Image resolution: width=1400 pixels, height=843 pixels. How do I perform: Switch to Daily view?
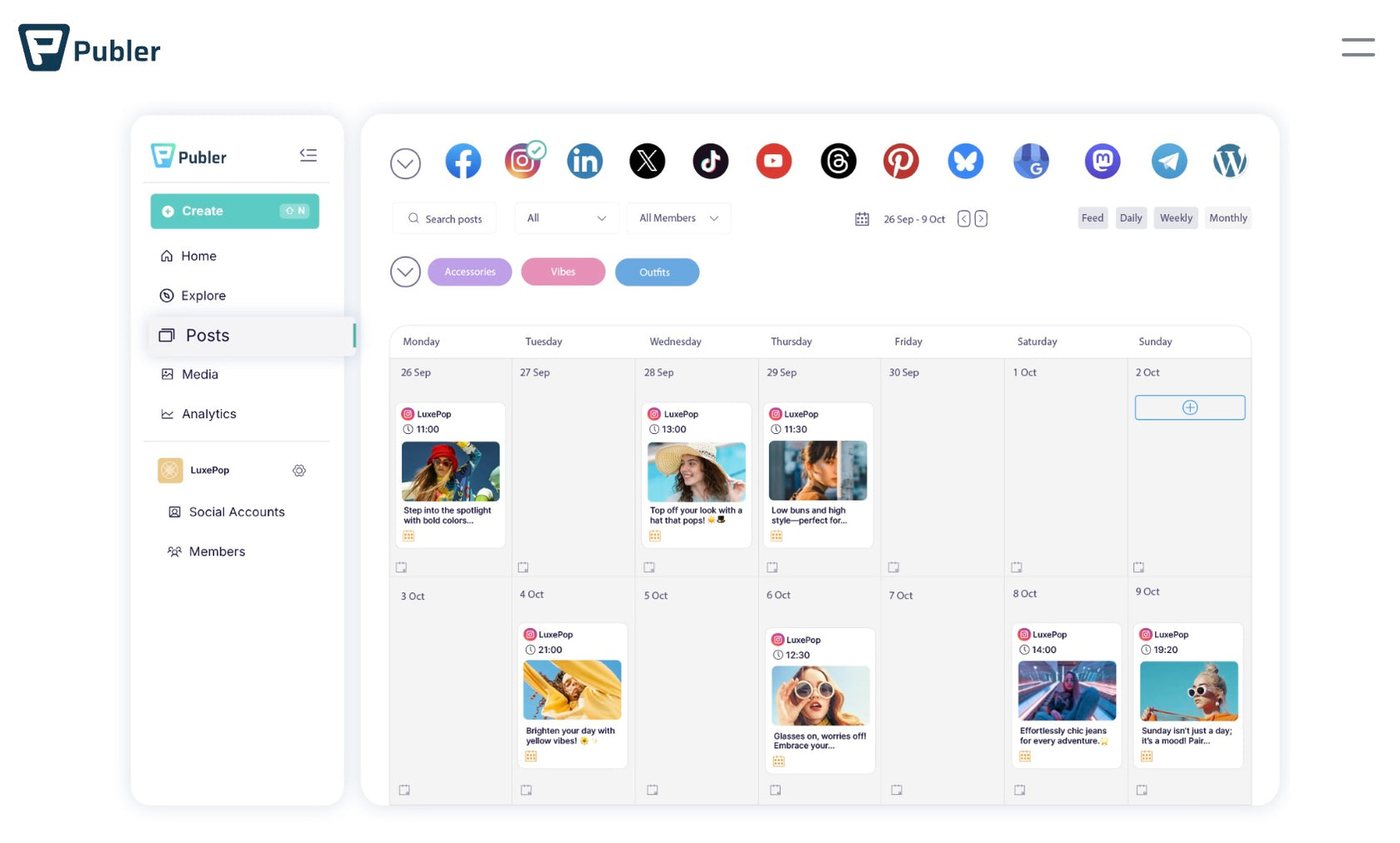pyautogui.click(x=1131, y=218)
